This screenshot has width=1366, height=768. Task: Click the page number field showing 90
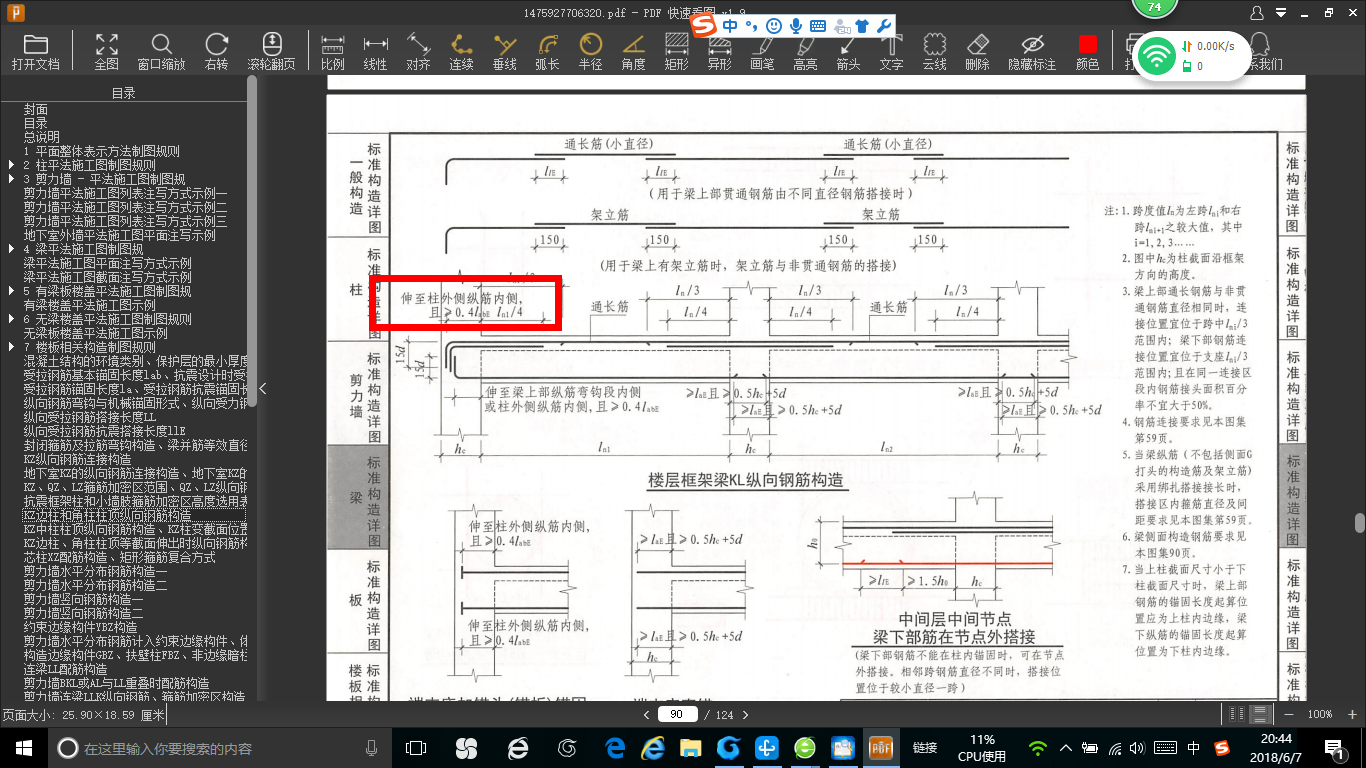pyautogui.click(x=677, y=714)
